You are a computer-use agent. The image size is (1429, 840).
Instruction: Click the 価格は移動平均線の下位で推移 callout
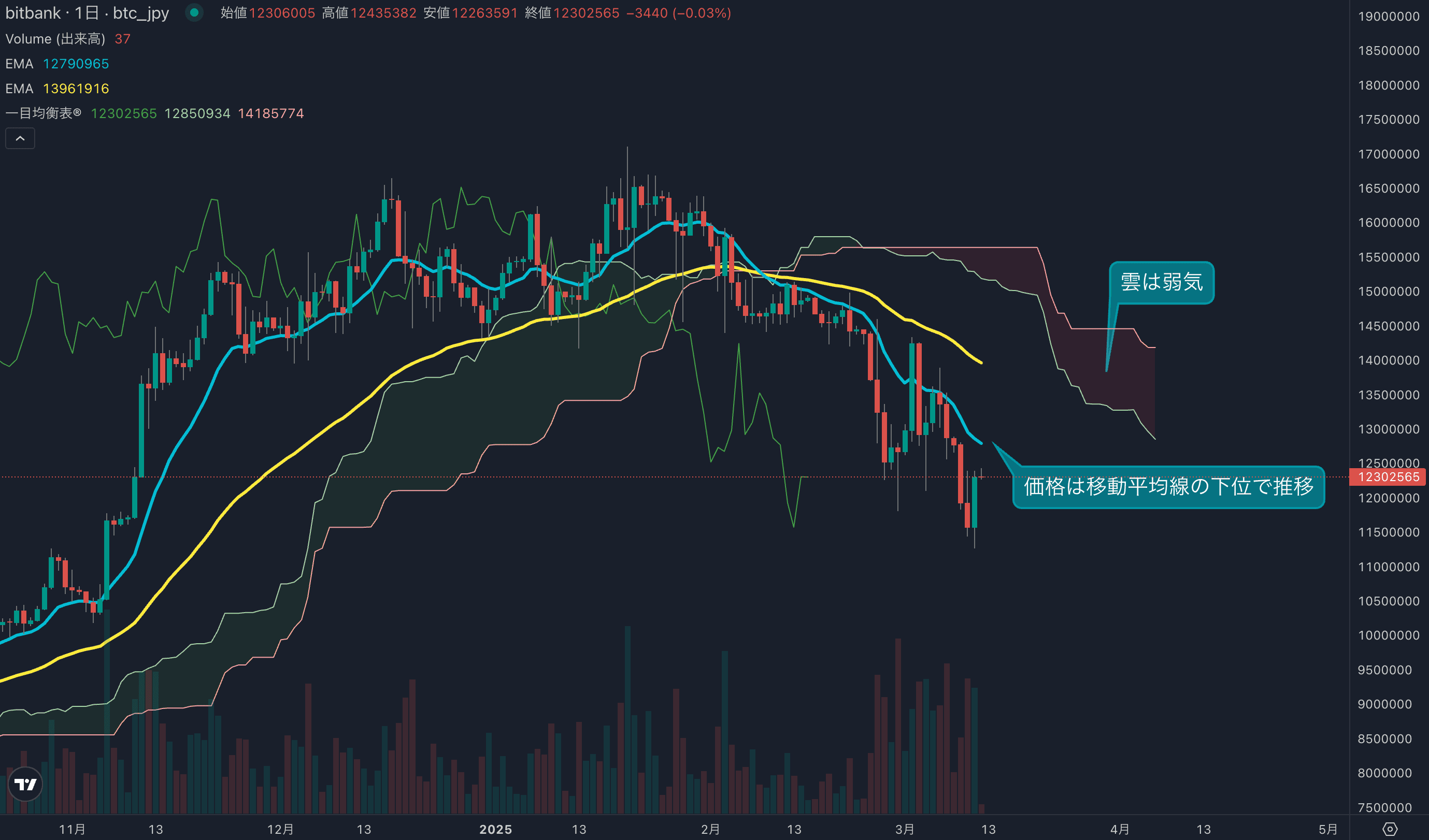pyautogui.click(x=1168, y=487)
